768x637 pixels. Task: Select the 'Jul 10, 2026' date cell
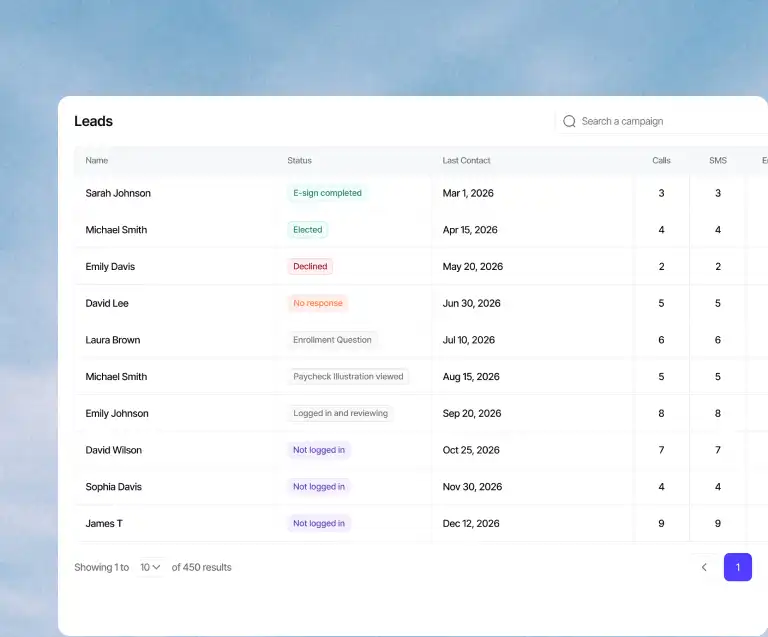[x=469, y=340]
